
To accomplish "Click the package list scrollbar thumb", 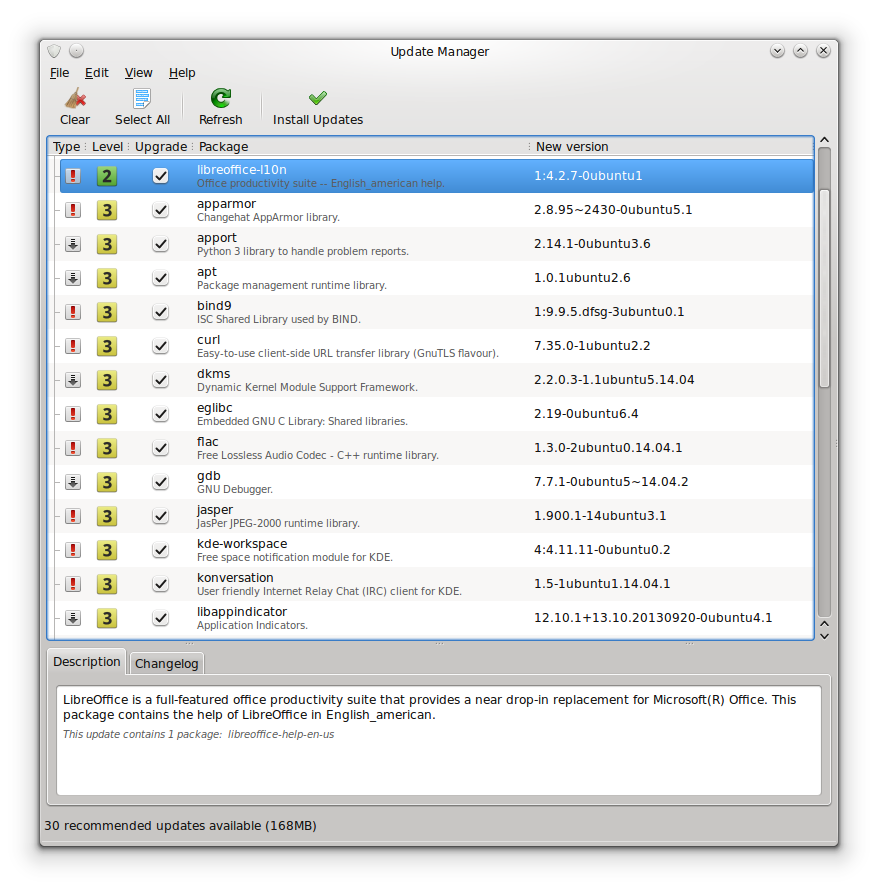I will [824, 288].
